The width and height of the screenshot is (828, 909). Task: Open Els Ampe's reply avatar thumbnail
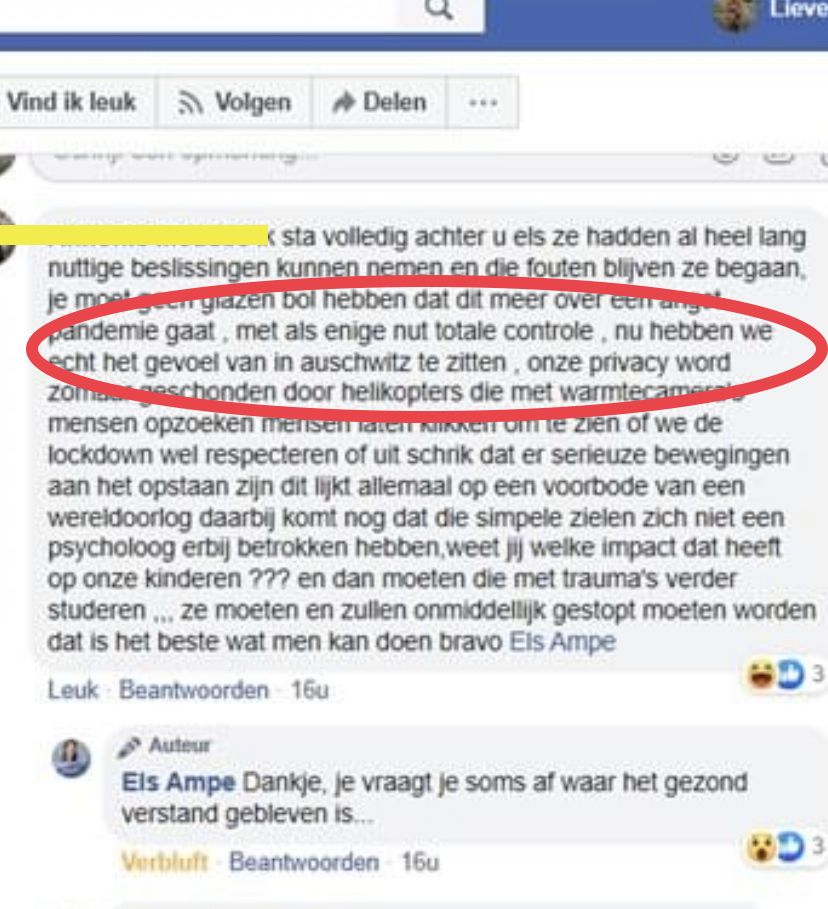(x=71, y=758)
